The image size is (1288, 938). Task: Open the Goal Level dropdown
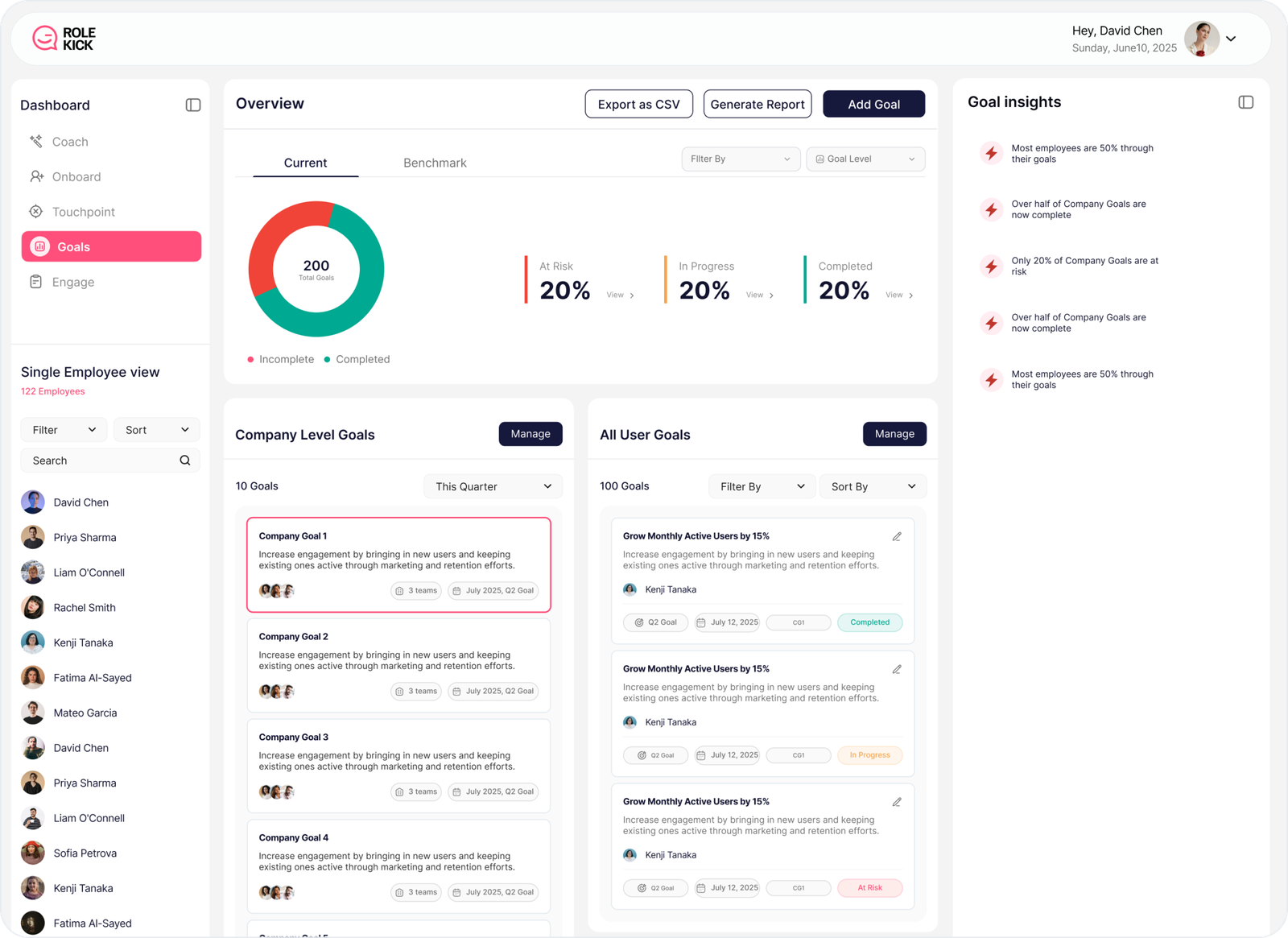tap(865, 159)
